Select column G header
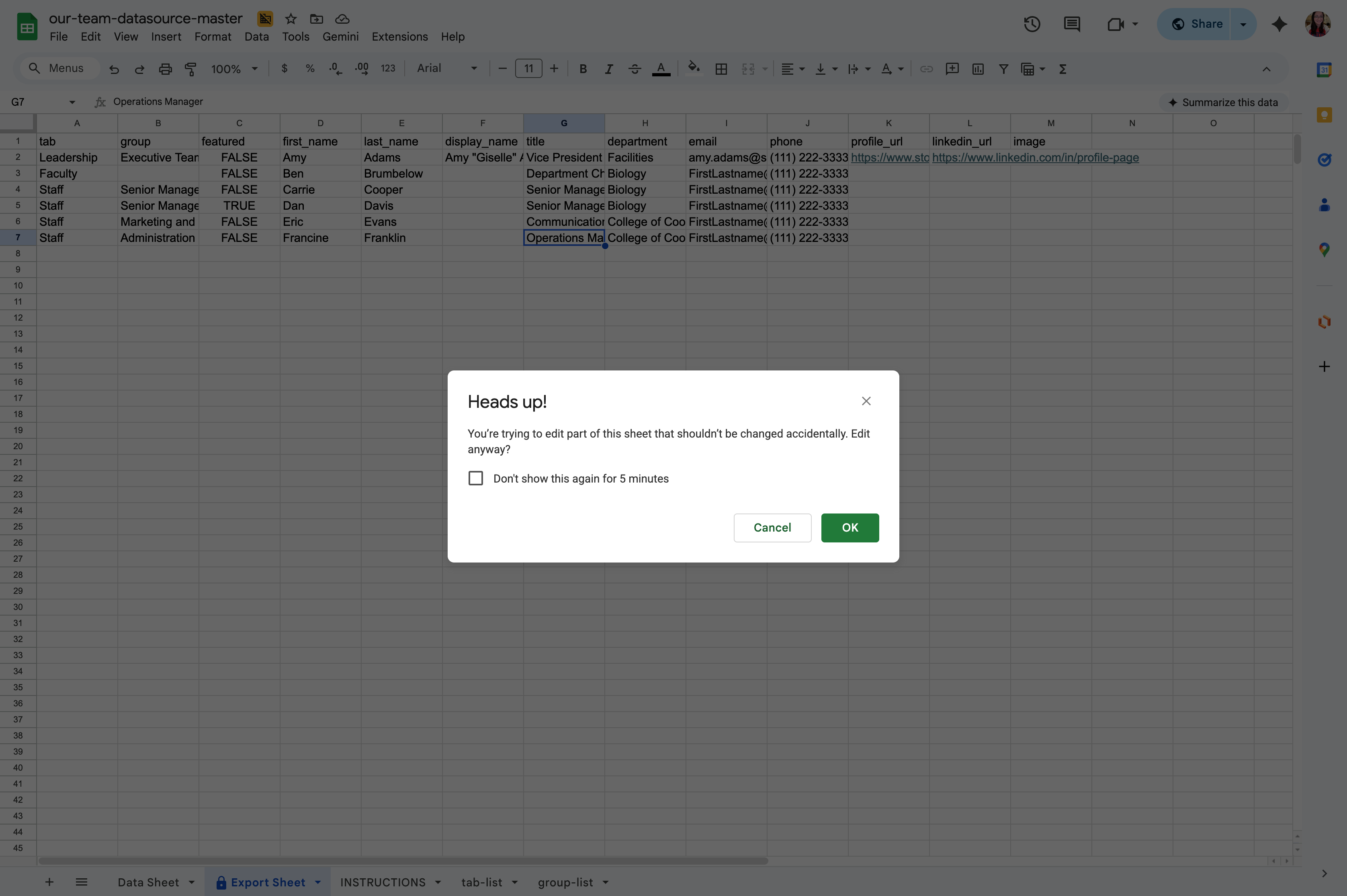Image resolution: width=1347 pixels, height=896 pixels. pyautogui.click(x=563, y=123)
